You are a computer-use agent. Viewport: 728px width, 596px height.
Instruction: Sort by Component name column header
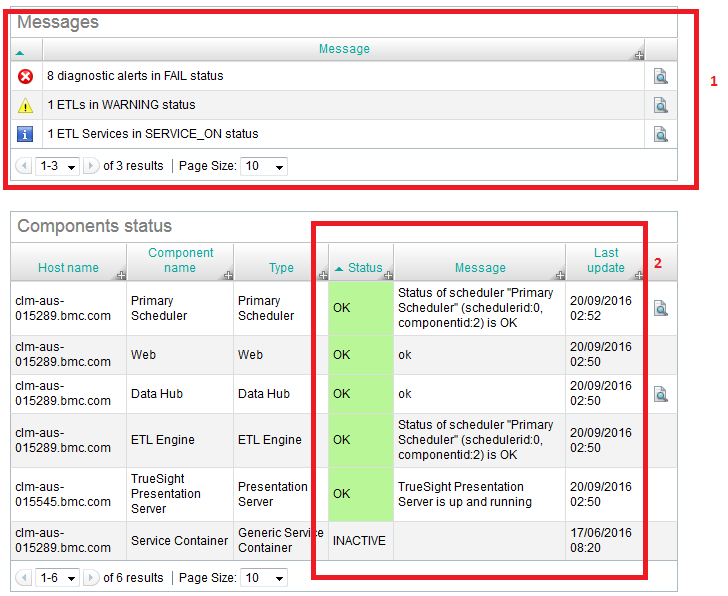pos(180,260)
